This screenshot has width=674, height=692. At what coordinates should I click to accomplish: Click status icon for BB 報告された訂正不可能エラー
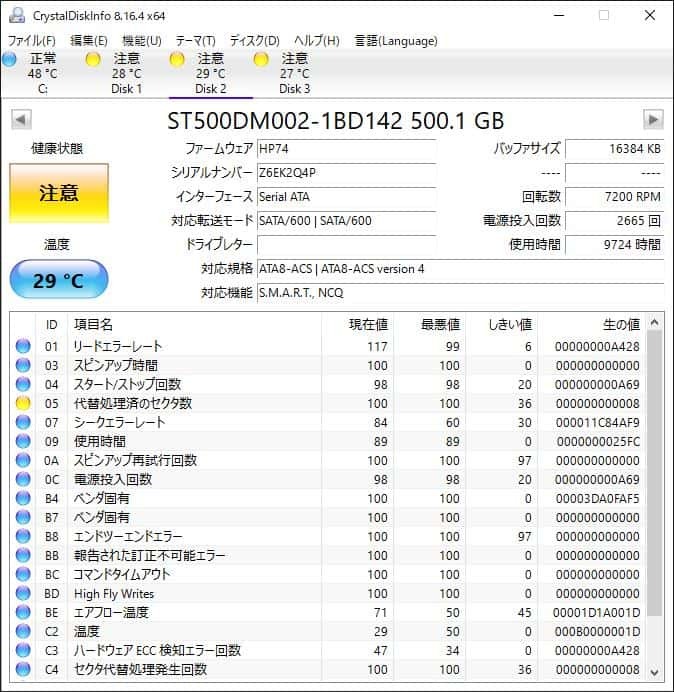pos(23,555)
